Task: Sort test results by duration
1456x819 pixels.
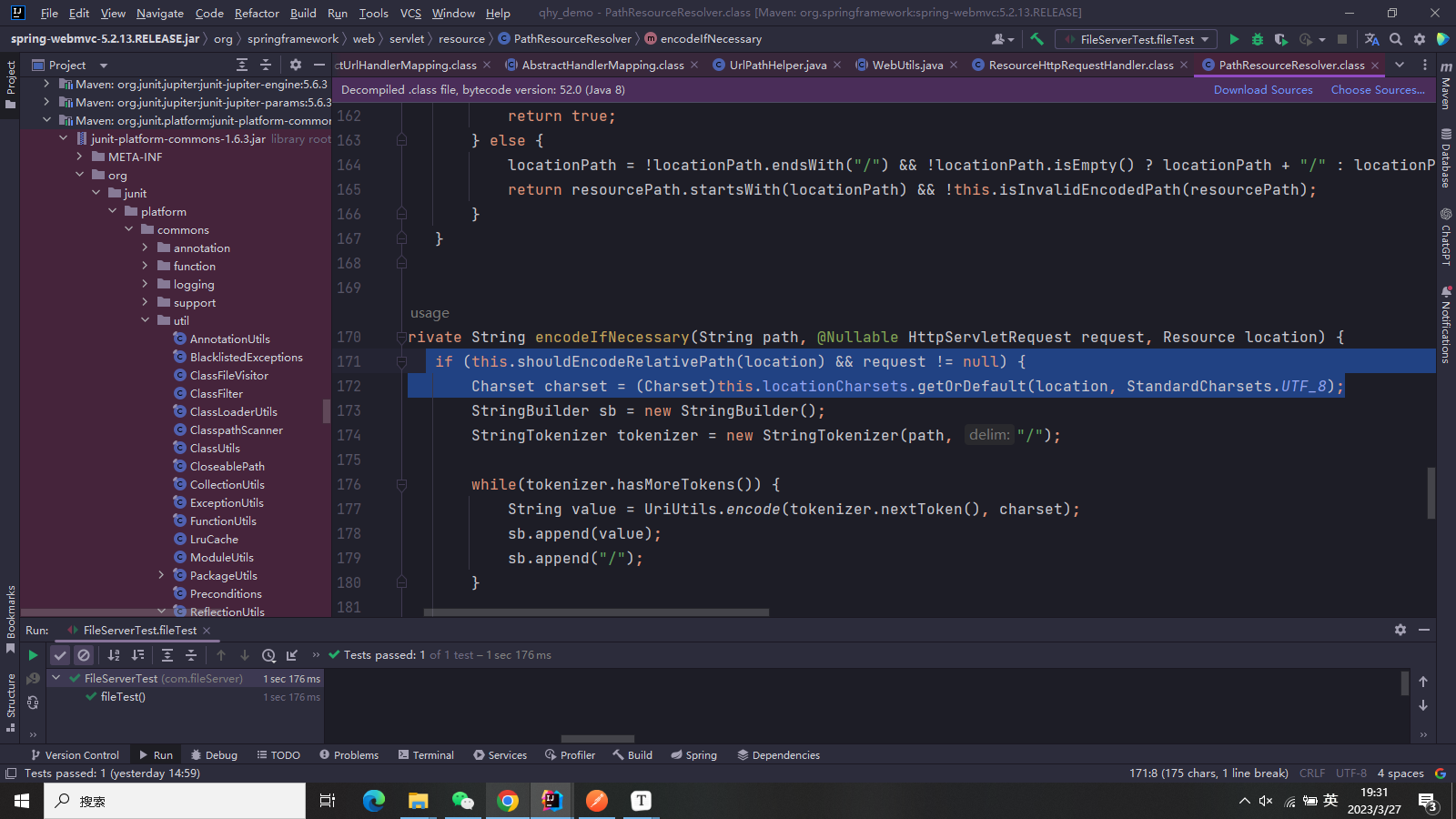Action: click(137, 655)
